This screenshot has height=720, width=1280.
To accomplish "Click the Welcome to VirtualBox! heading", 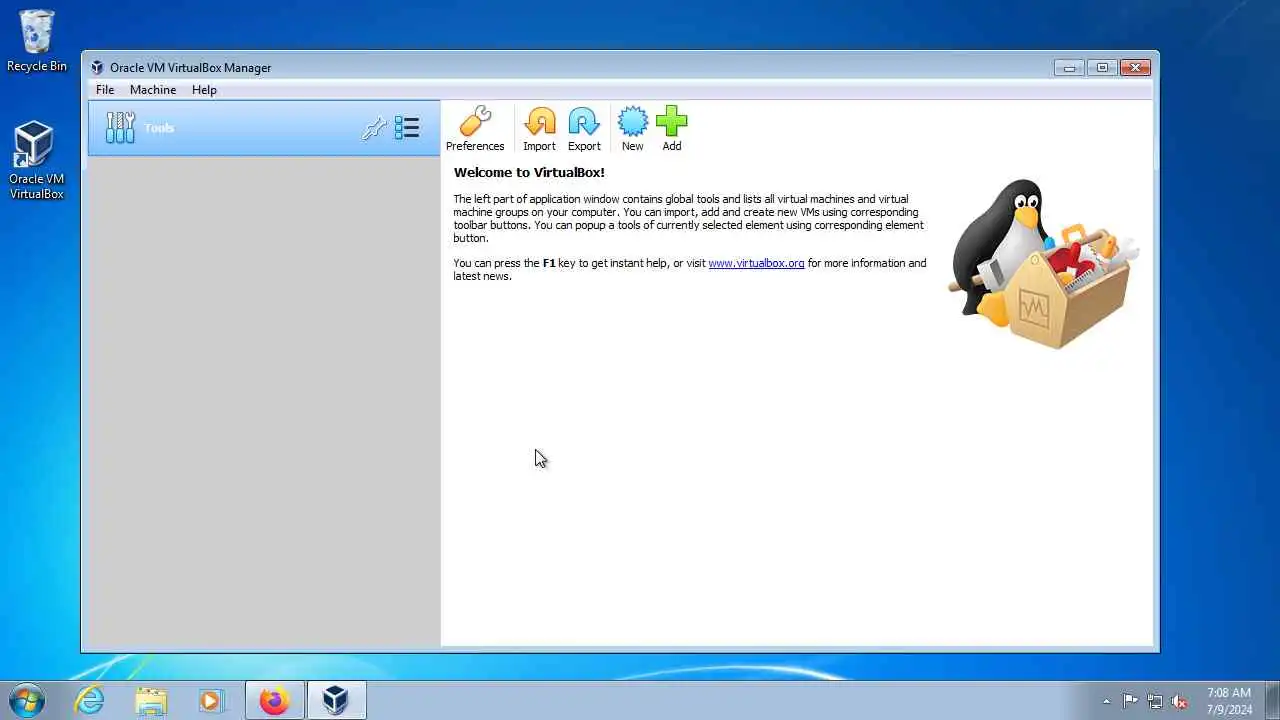I will pos(529,172).
